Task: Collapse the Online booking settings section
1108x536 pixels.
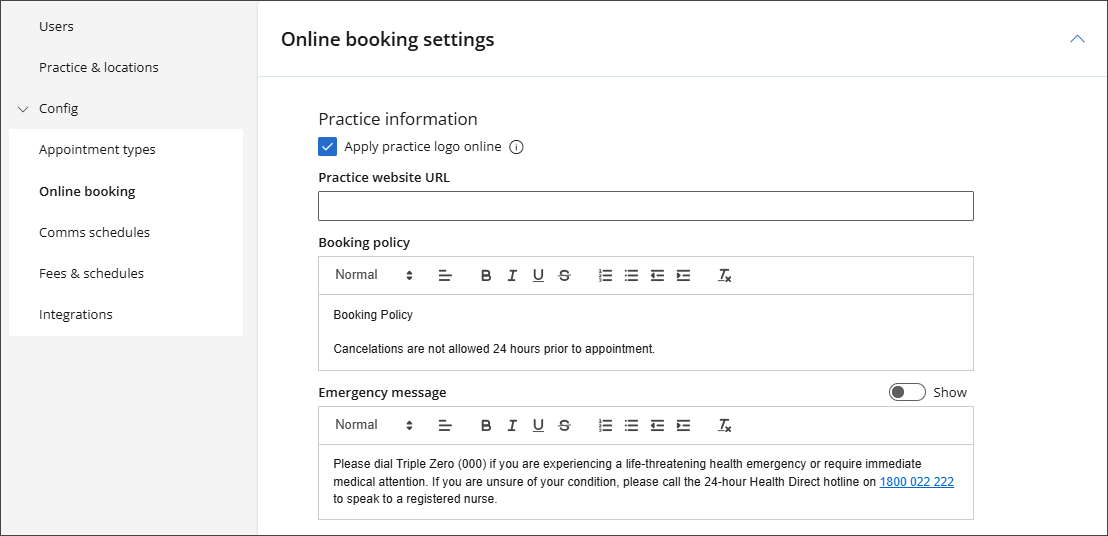Action: tap(1077, 39)
